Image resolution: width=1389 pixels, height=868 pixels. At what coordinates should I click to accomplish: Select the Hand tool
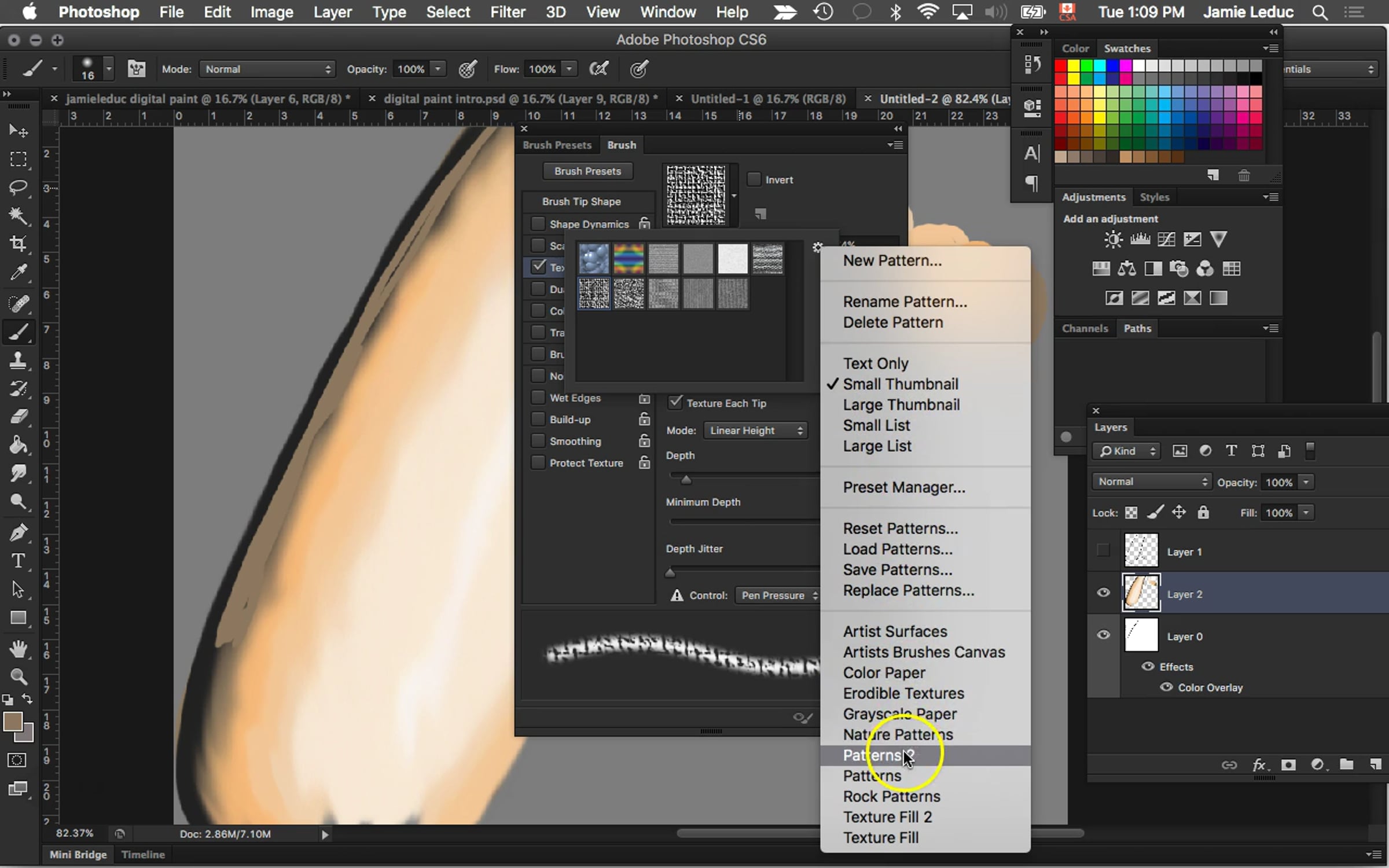pyautogui.click(x=19, y=649)
